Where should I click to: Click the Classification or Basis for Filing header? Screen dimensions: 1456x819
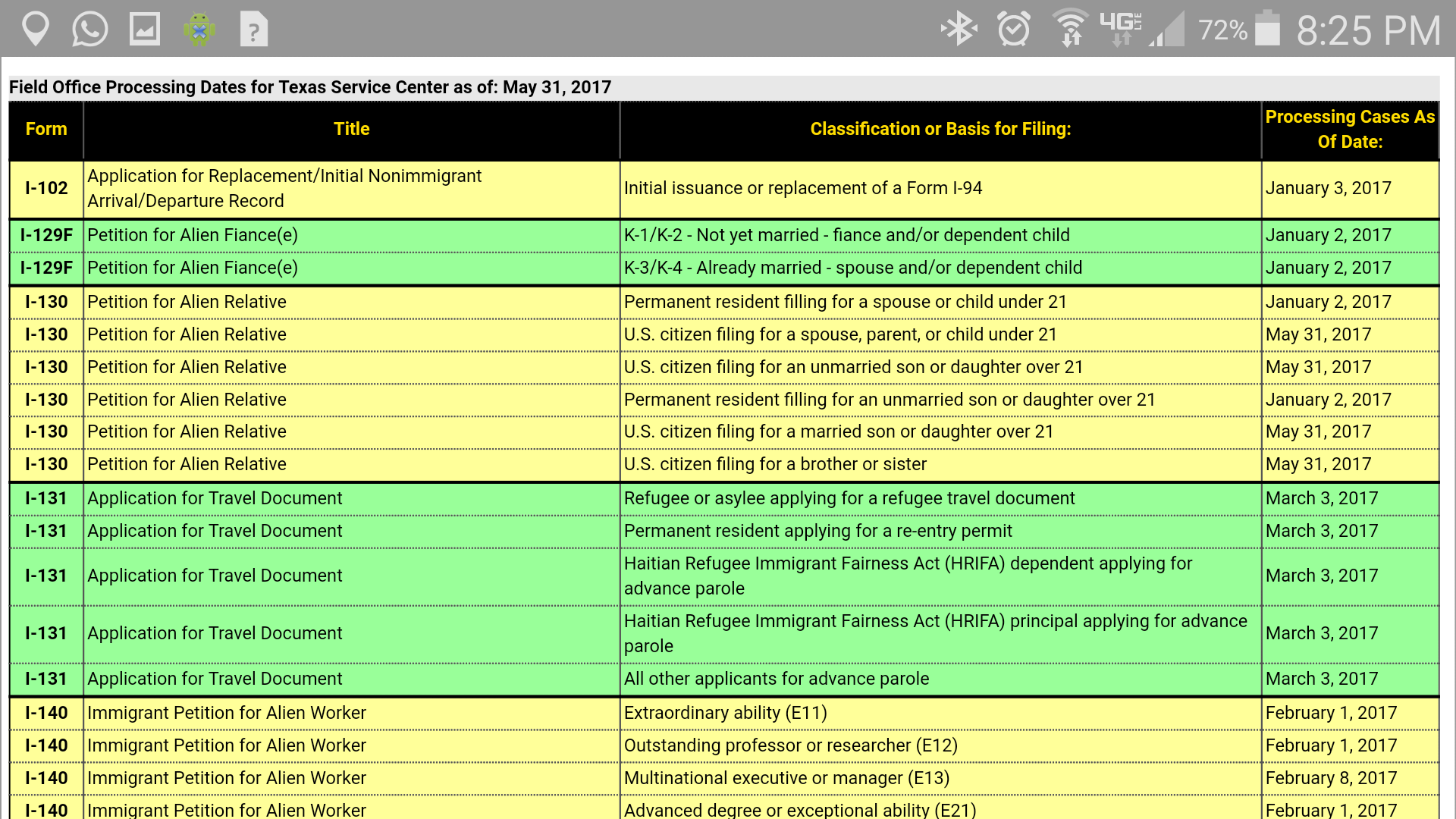(x=940, y=130)
